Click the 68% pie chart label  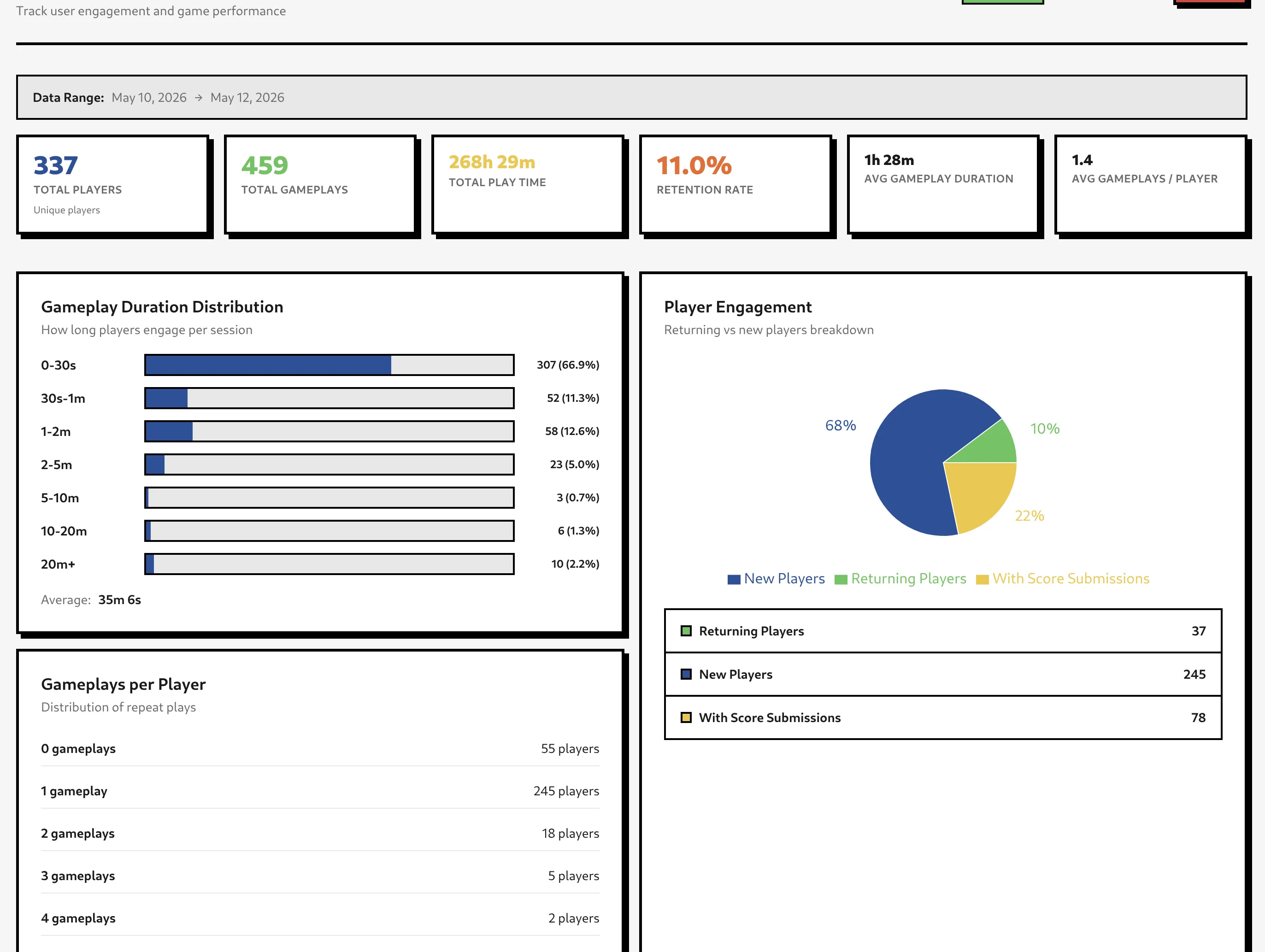840,425
